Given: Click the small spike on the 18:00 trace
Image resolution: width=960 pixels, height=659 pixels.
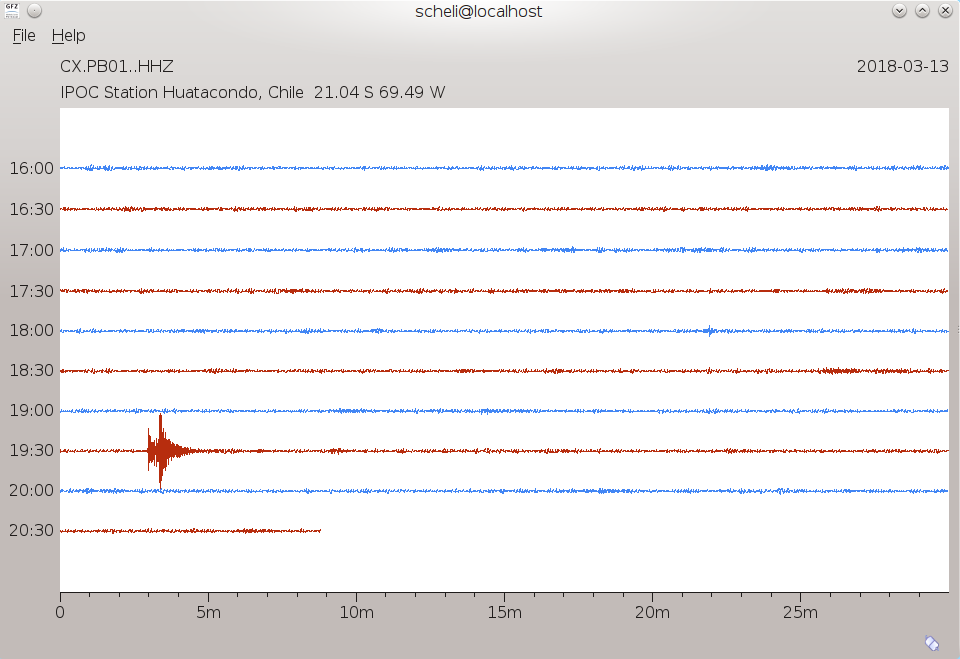Looking at the screenshot, I should 709,330.
